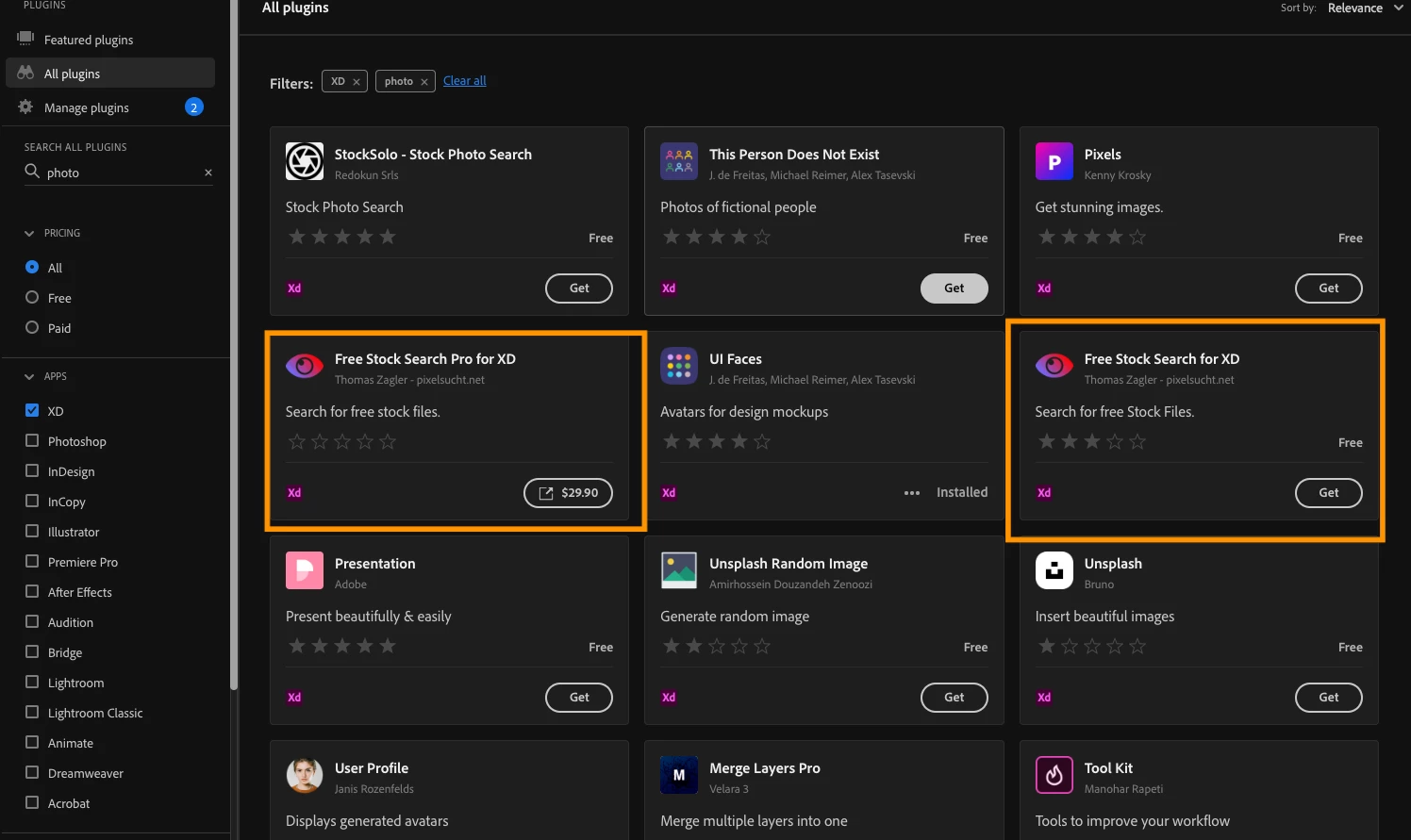The image size is (1411, 840).
Task: Click the Tool Kit flame icon
Action: pos(1054,775)
